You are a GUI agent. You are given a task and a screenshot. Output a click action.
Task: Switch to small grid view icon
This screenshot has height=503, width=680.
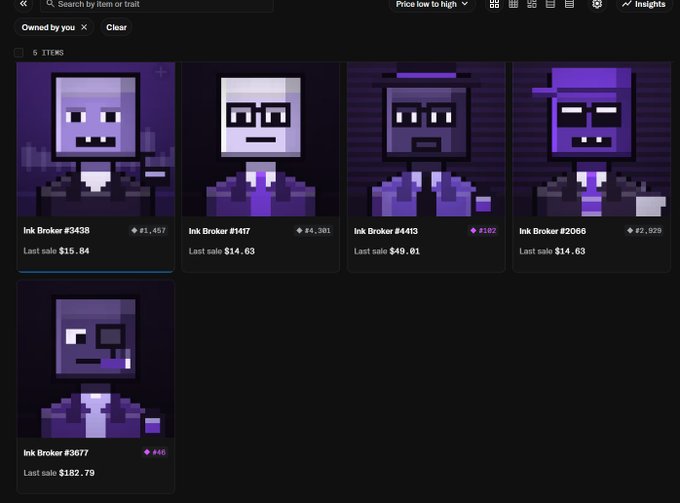(x=513, y=4)
